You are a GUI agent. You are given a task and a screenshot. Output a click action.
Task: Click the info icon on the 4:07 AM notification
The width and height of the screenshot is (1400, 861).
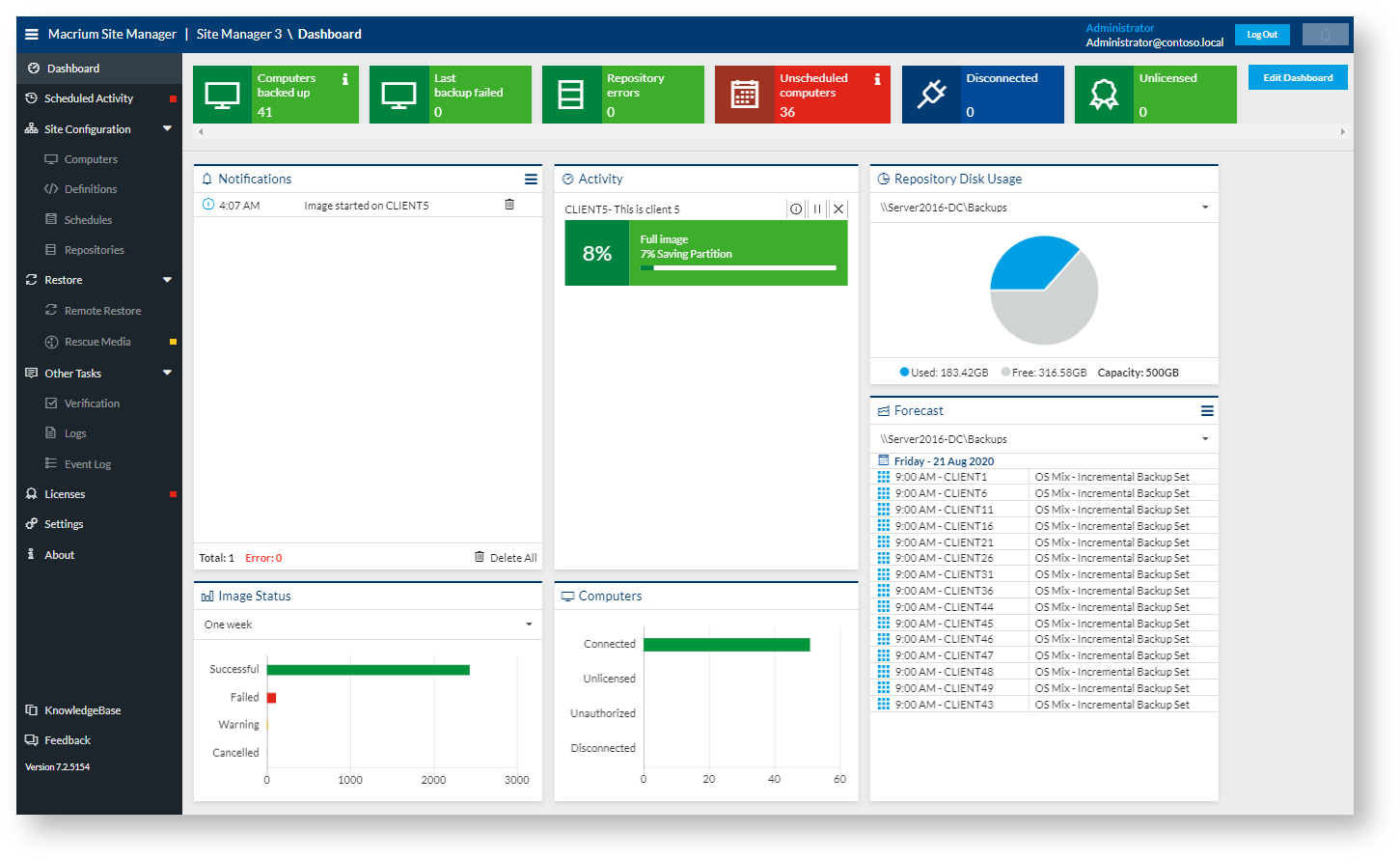pyautogui.click(x=208, y=205)
